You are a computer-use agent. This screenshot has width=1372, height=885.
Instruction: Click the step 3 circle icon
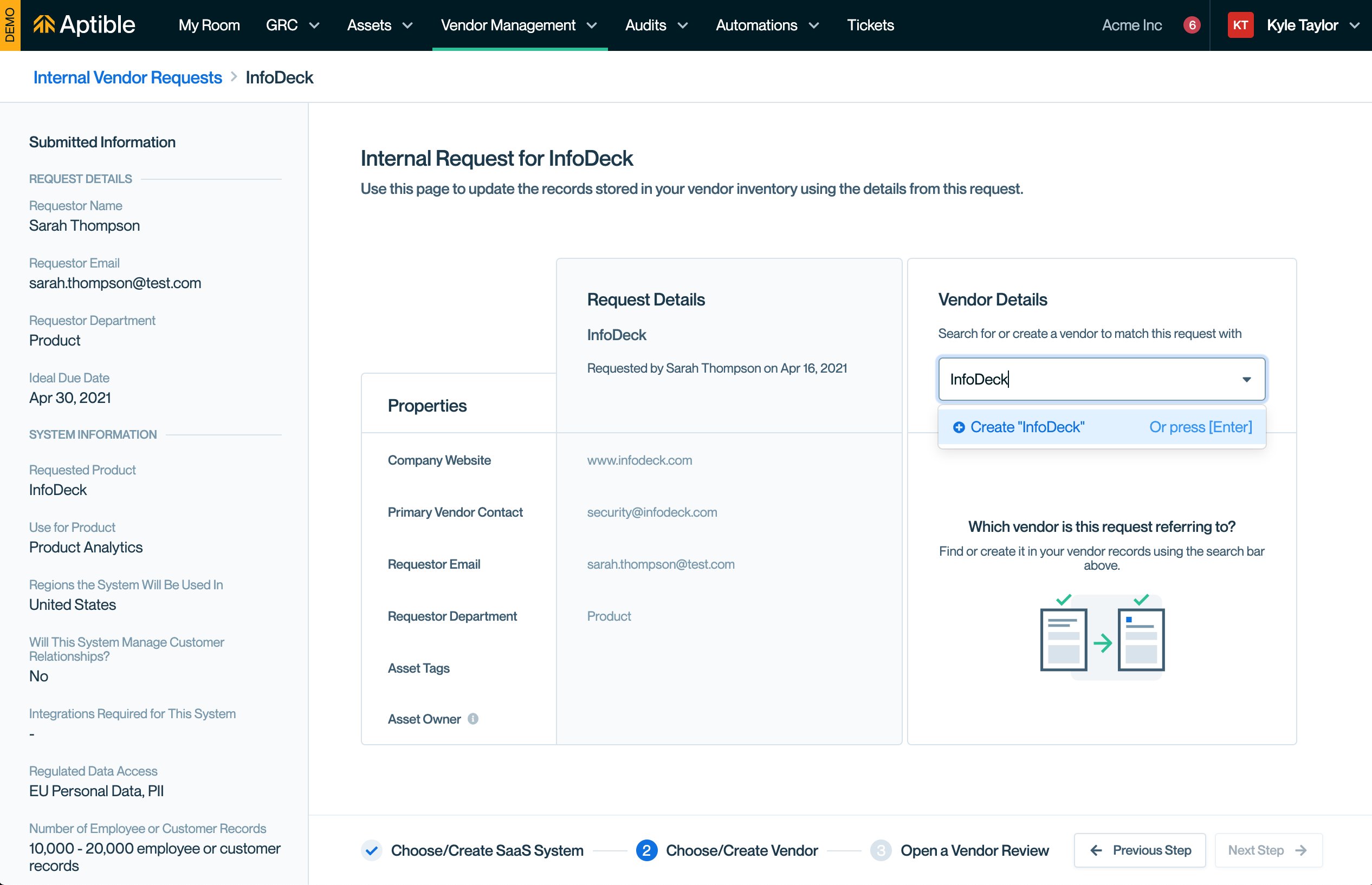coord(881,850)
